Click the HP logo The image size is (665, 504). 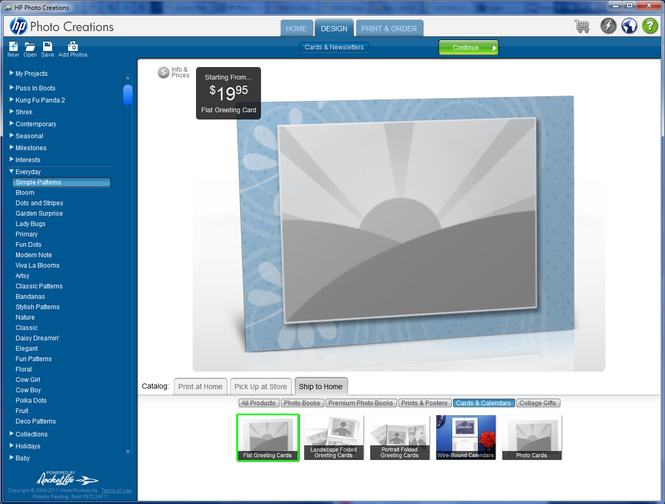(19, 26)
